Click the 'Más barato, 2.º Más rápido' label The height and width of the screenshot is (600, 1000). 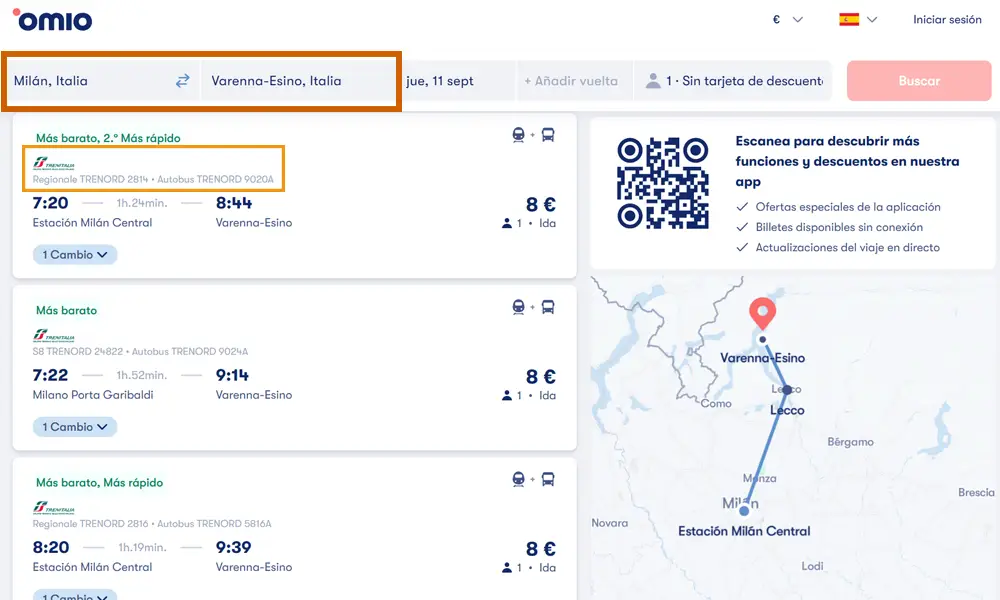tap(108, 138)
